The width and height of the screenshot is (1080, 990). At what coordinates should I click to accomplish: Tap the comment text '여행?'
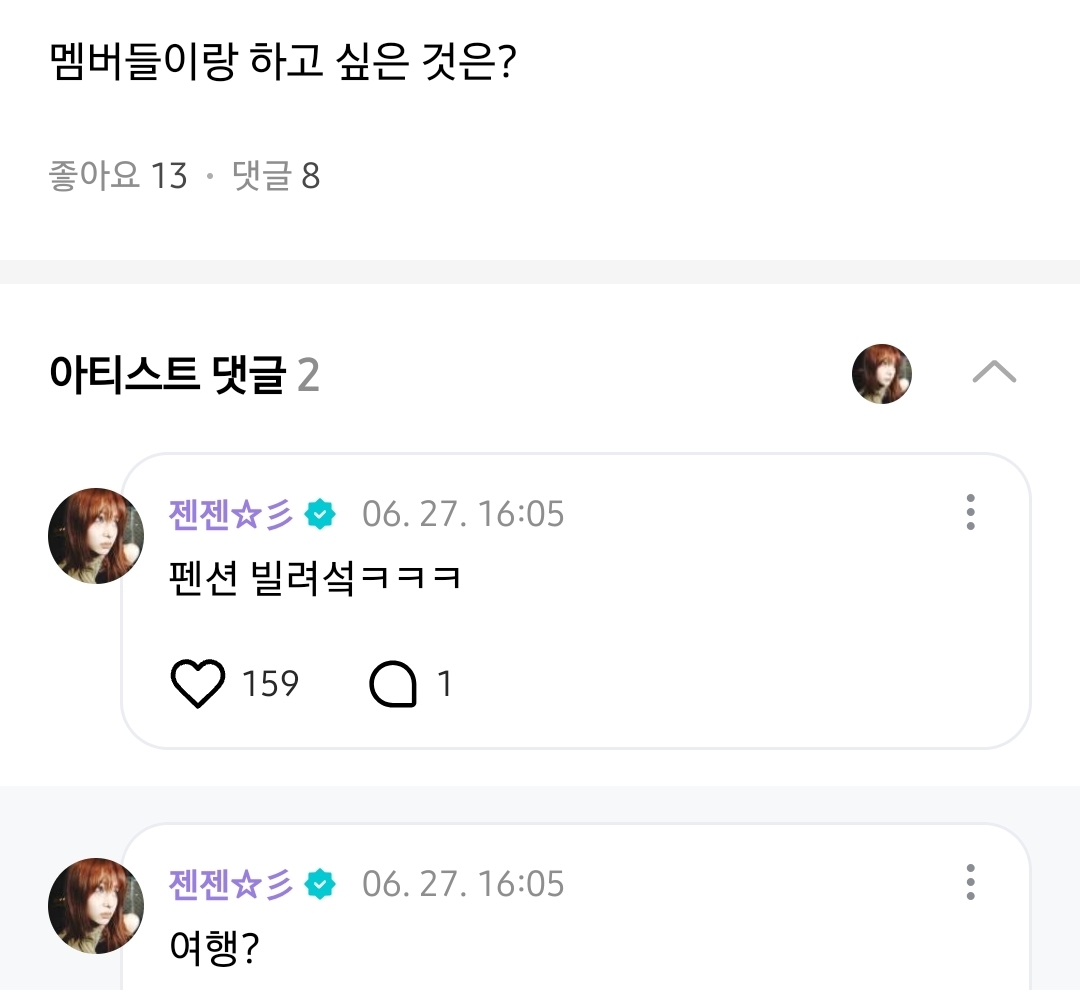[x=215, y=948]
